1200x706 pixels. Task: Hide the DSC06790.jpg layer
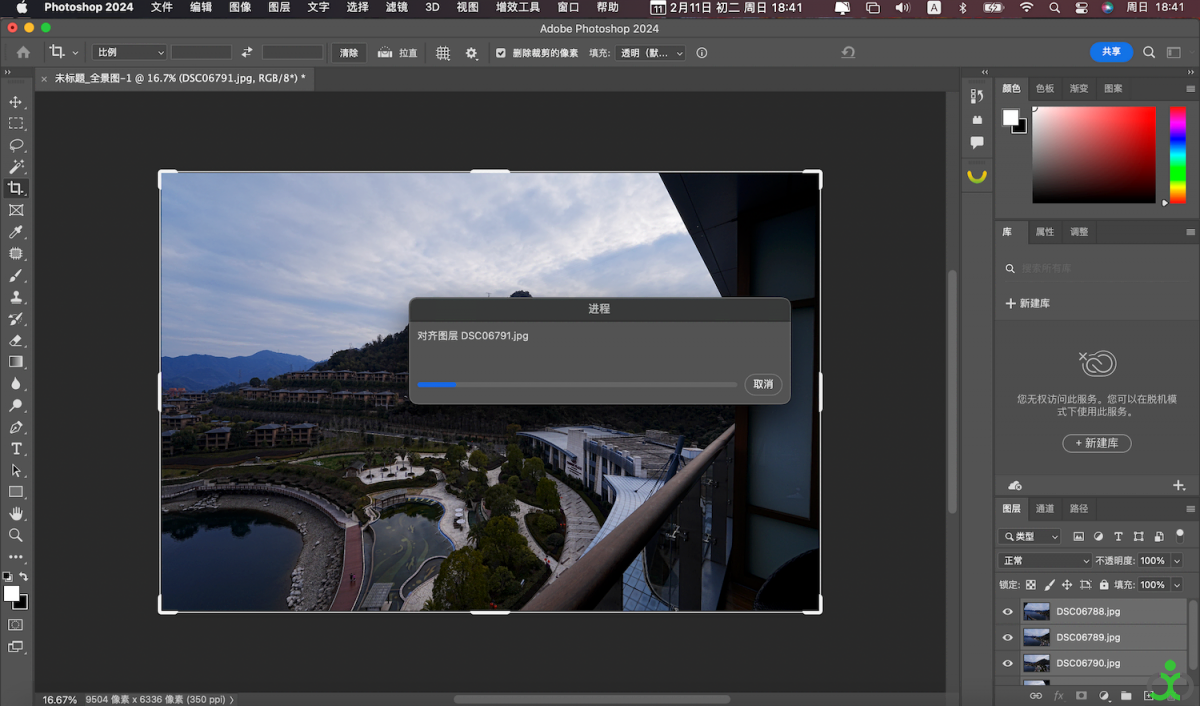pyautogui.click(x=1007, y=663)
